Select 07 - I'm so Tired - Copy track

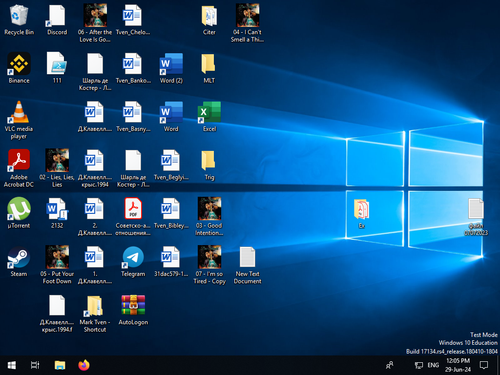point(209,257)
